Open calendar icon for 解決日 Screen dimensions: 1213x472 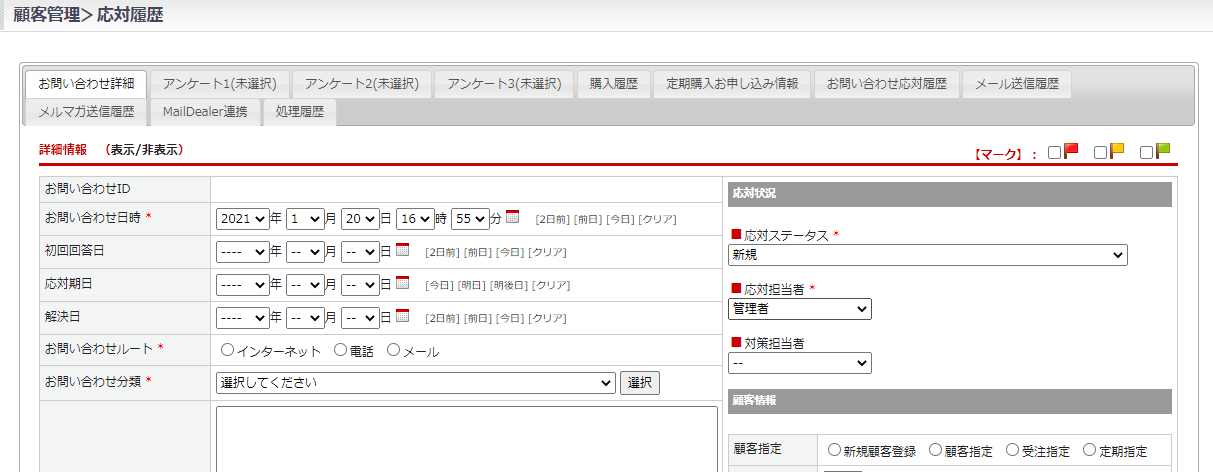click(x=402, y=316)
